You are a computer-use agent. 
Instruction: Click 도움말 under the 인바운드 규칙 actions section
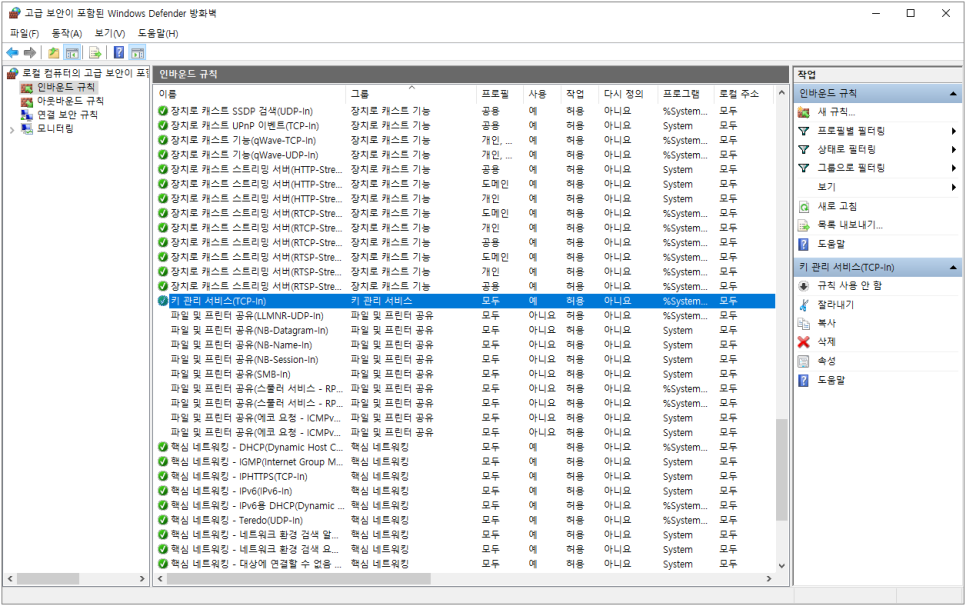(x=831, y=244)
